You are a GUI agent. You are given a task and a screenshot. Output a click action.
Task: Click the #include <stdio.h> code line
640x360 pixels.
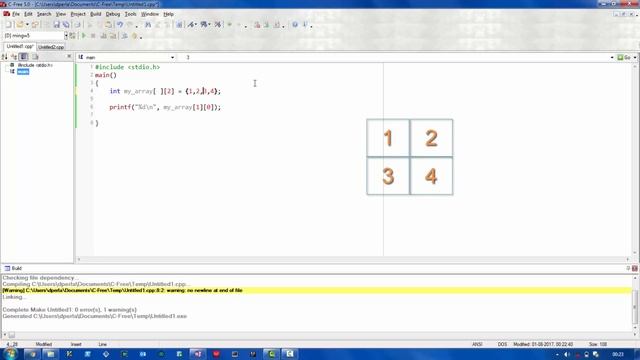[127, 67]
